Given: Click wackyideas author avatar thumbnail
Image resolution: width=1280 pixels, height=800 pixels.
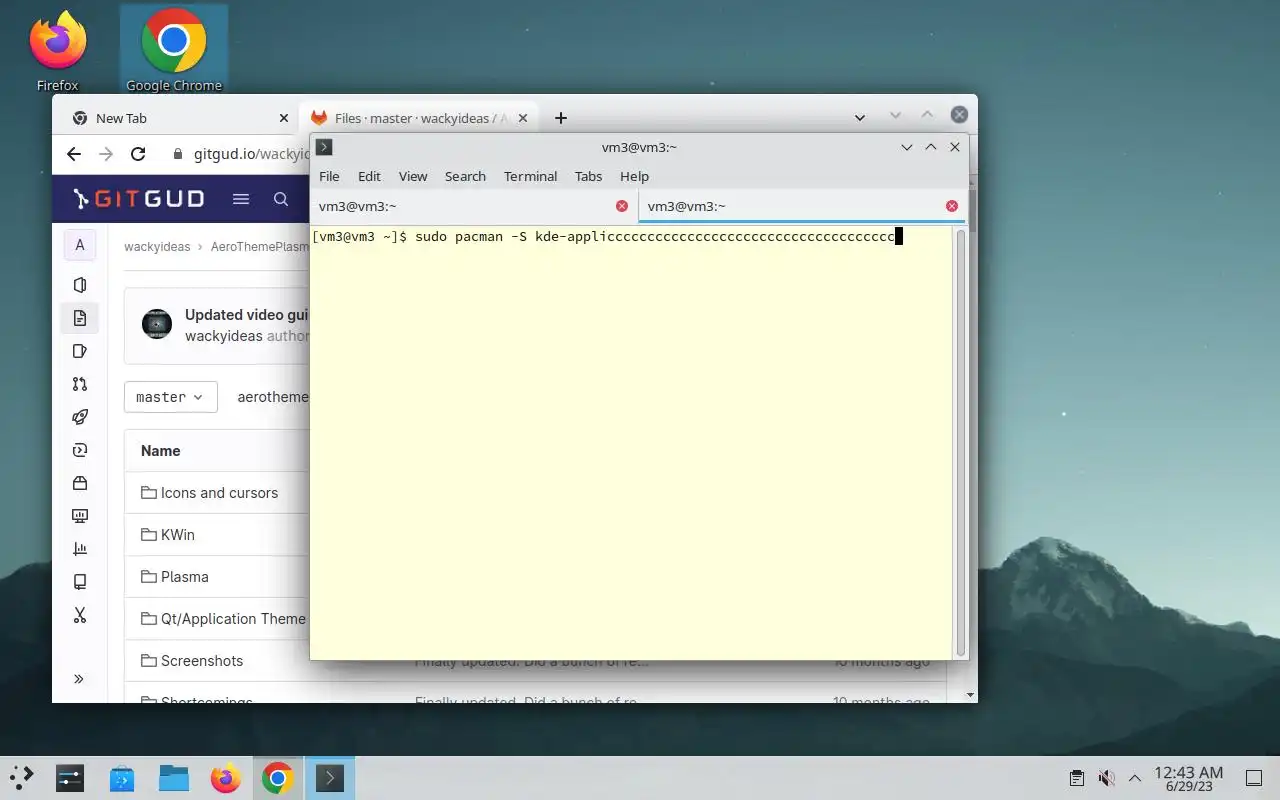Looking at the screenshot, I should (x=157, y=324).
